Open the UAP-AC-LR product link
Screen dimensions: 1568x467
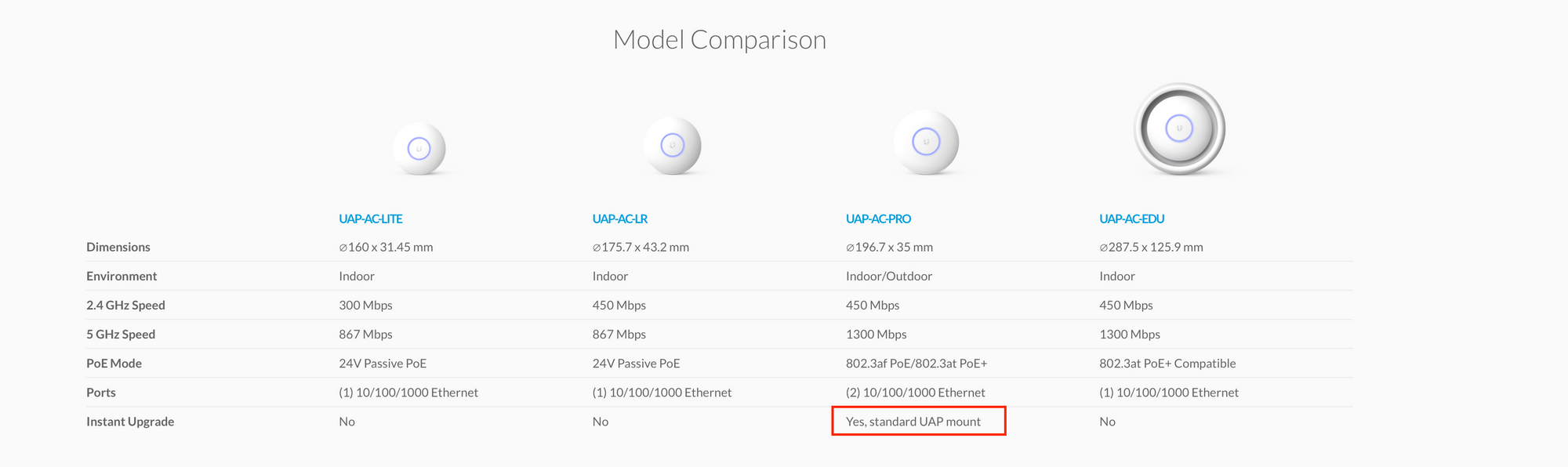620,219
